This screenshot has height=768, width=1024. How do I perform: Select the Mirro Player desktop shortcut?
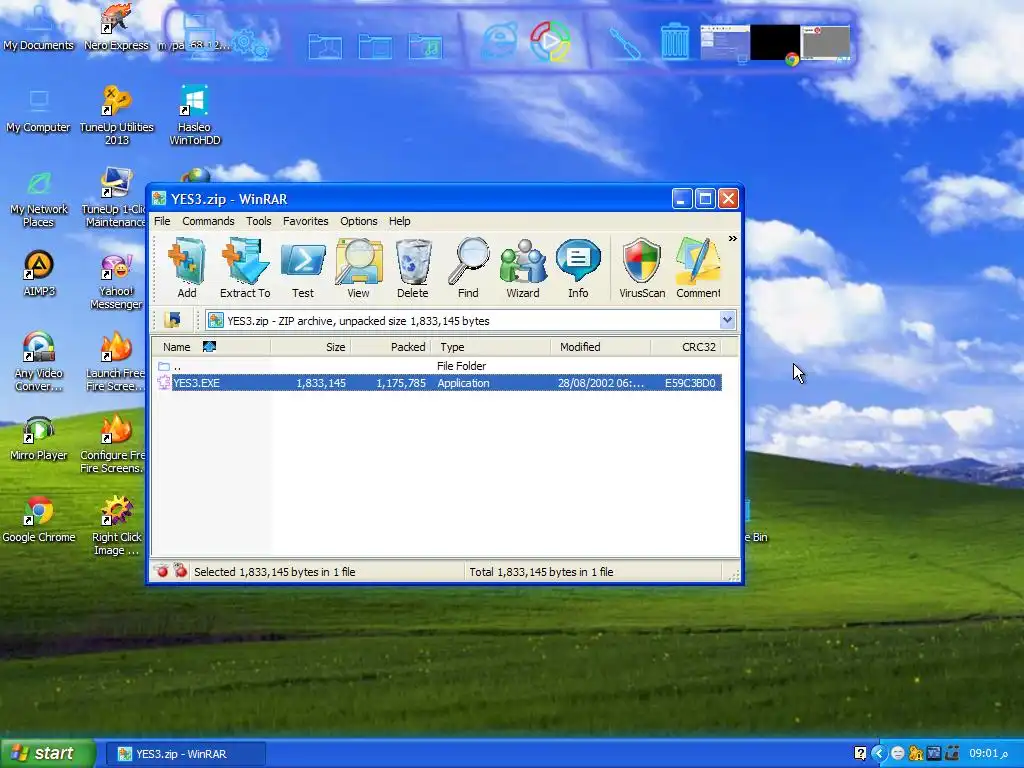point(39,439)
